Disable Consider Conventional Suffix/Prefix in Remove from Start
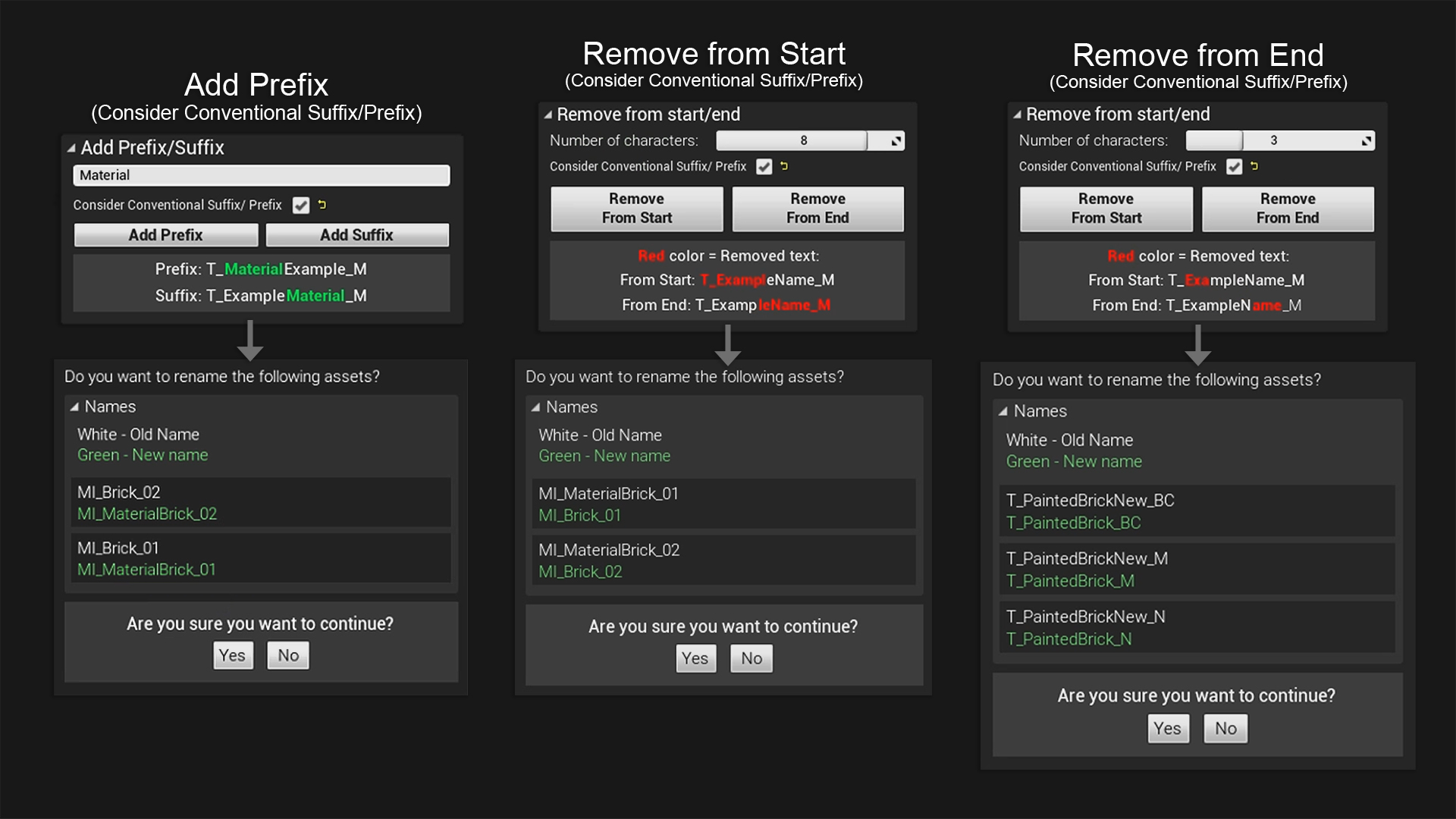Image resolution: width=1456 pixels, height=819 pixels. [x=764, y=166]
